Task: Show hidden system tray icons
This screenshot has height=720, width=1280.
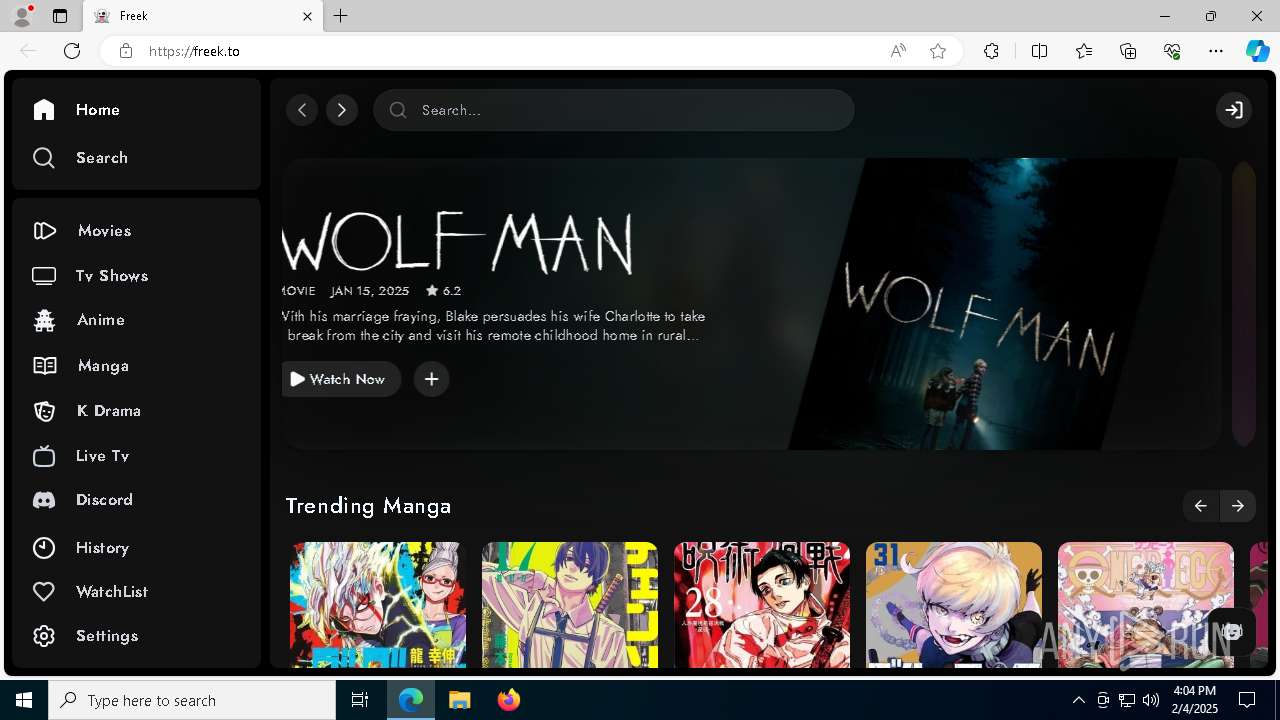Action: [x=1079, y=700]
